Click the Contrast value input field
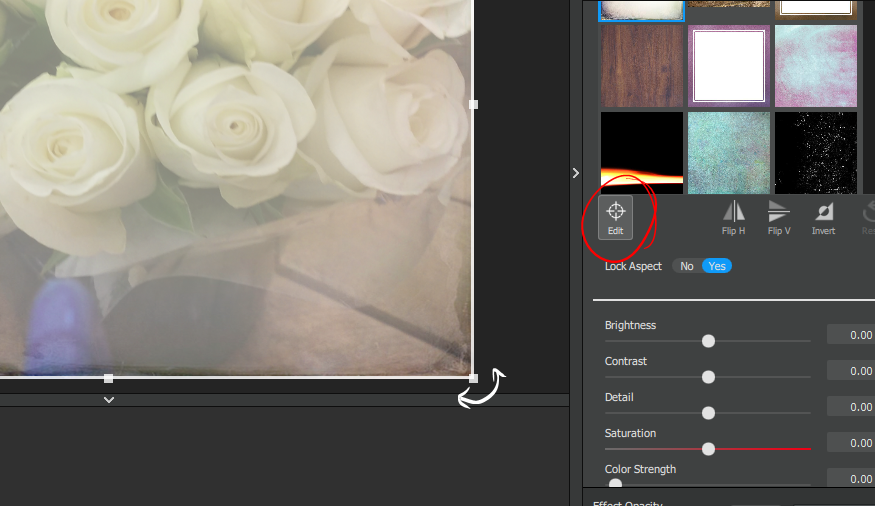Image resolution: width=875 pixels, height=506 pixels. point(851,371)
